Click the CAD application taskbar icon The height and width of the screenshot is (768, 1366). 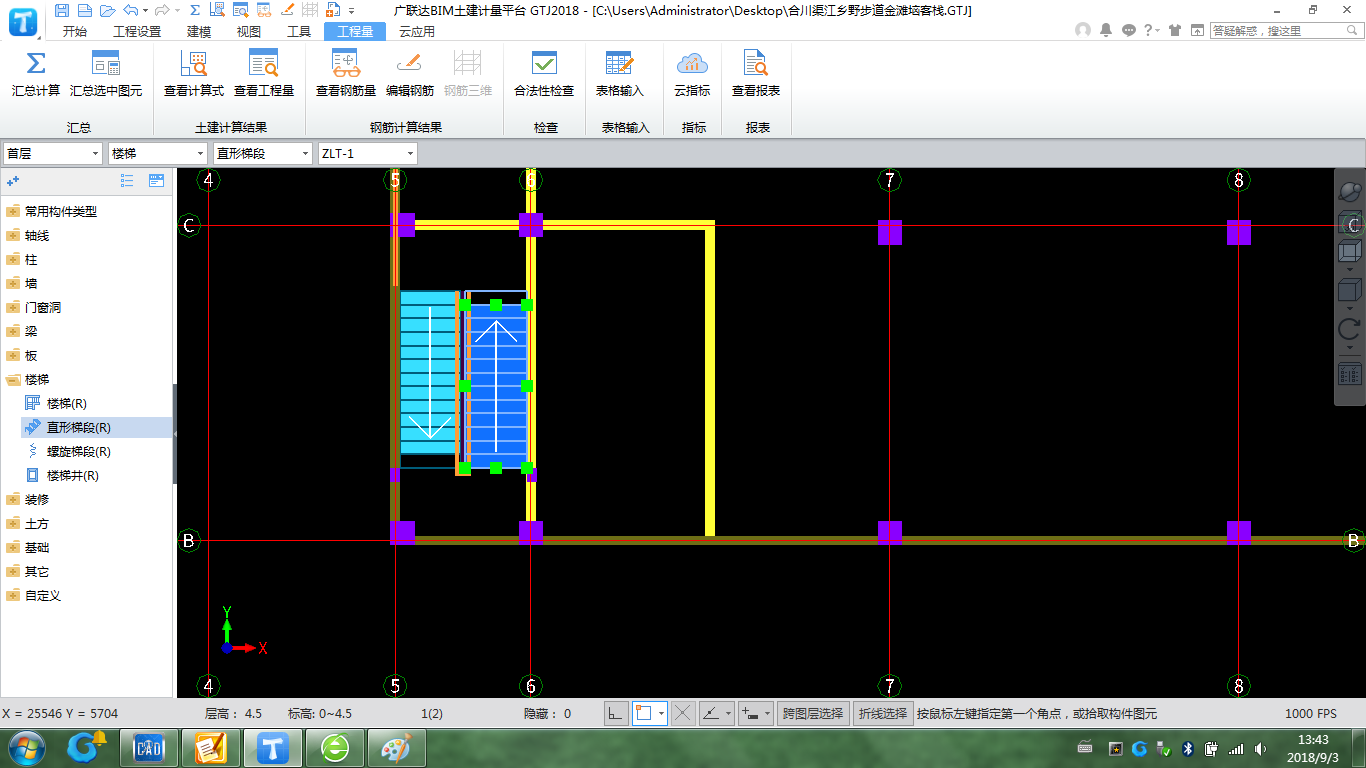click(149, 747)
